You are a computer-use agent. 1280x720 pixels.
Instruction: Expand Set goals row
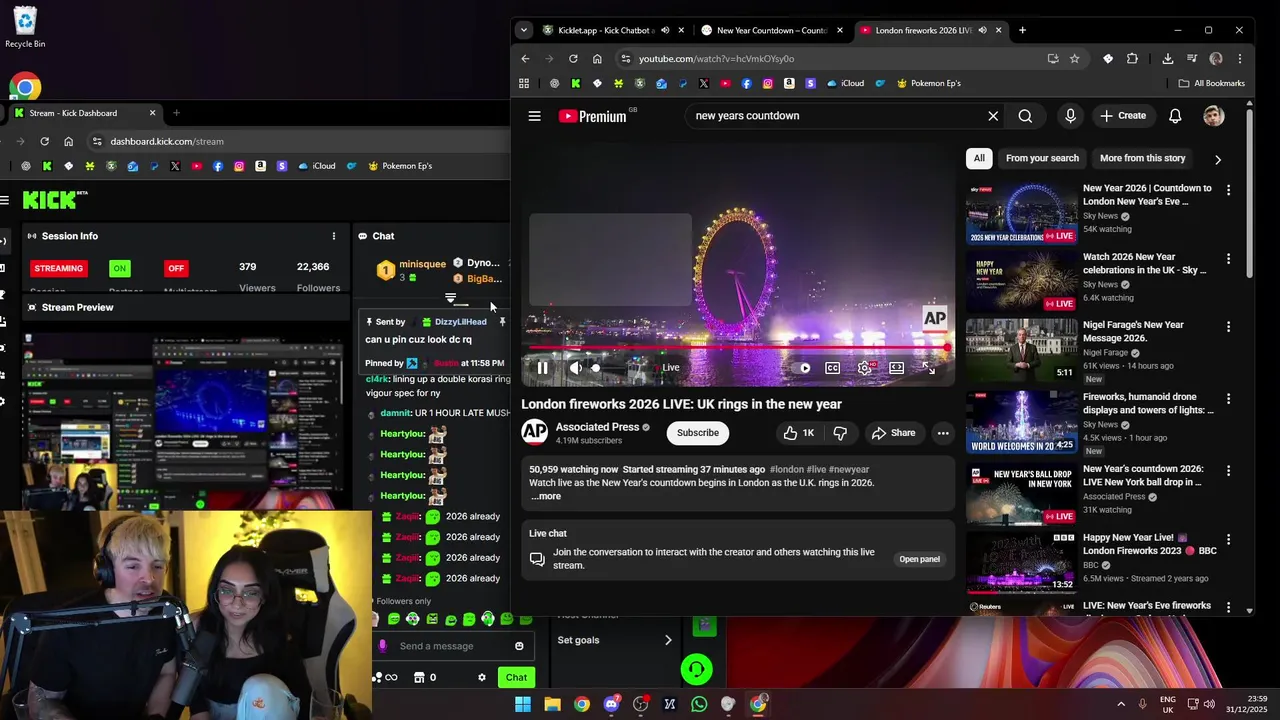[615, 640]
